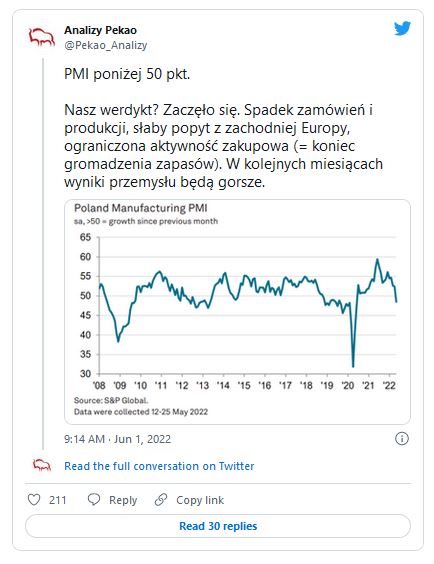
Task: Like the tweet with heart icon
Action: click(34, 500)
